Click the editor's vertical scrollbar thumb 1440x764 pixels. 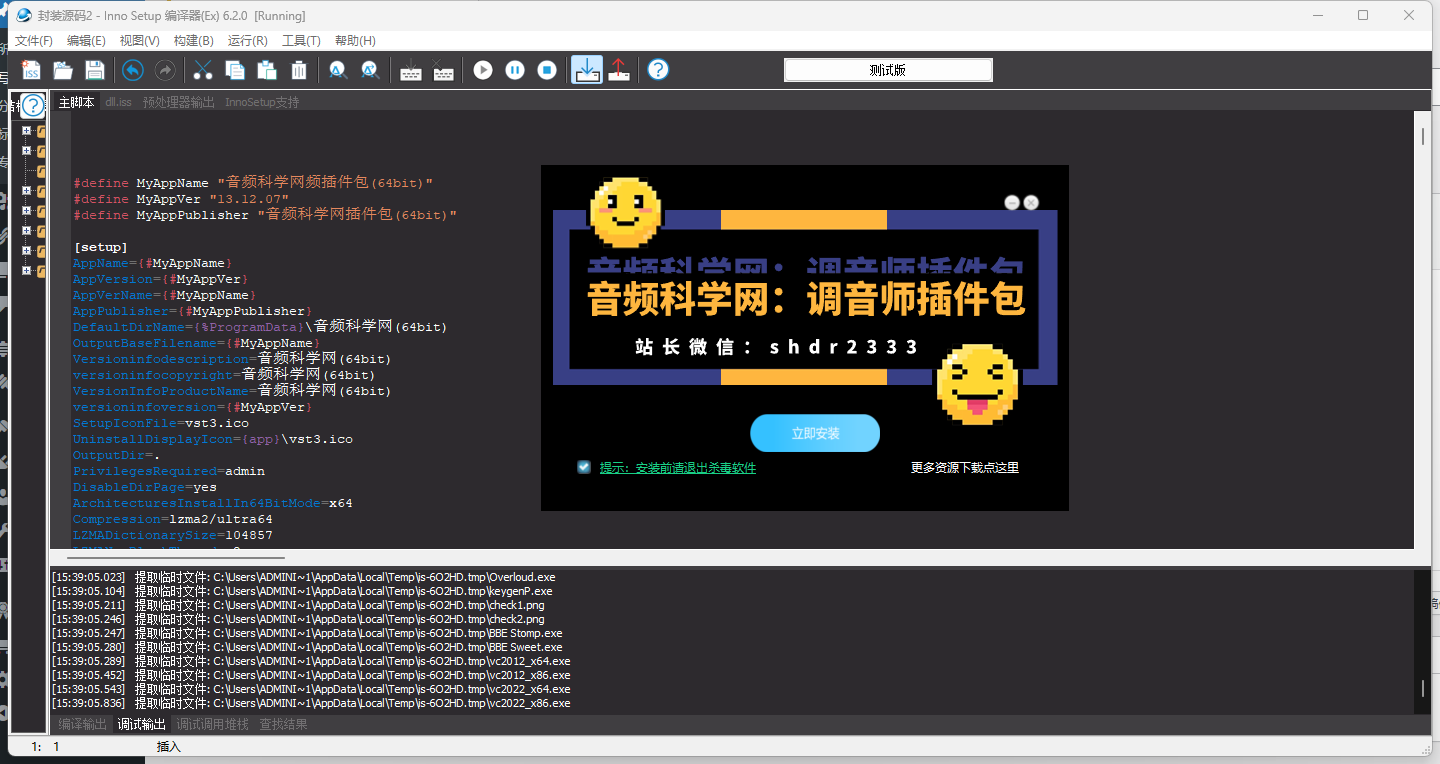[x=1422, y=135]
